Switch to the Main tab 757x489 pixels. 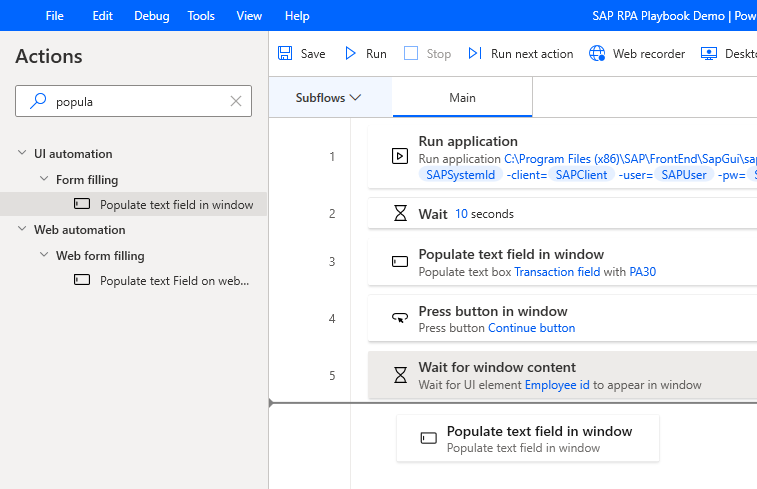(x=463, y=98)
